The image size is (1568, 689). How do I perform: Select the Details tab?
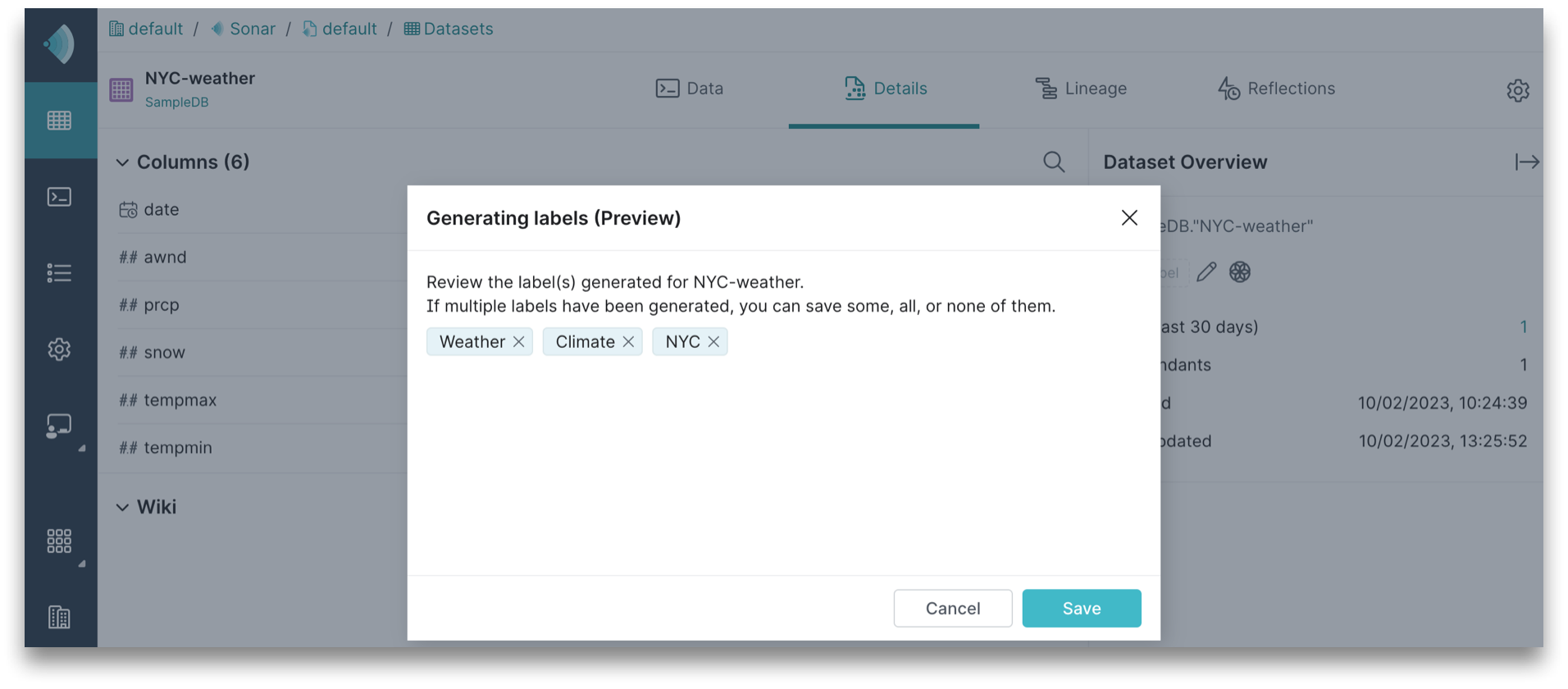tap(885, 89)
